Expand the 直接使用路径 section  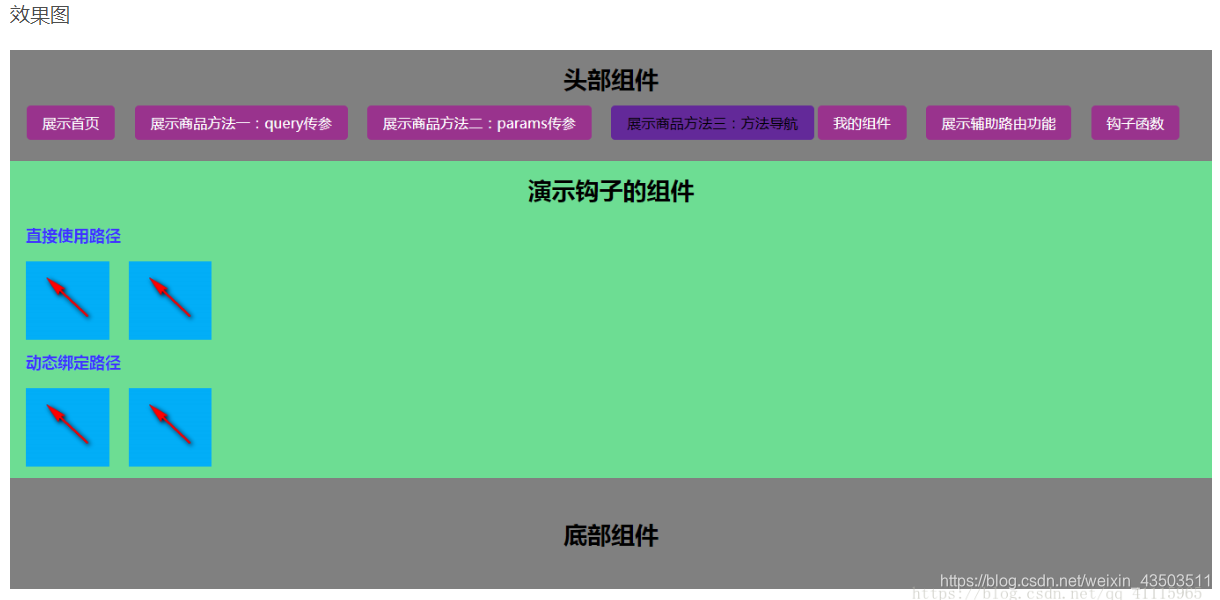pos(72,236)
